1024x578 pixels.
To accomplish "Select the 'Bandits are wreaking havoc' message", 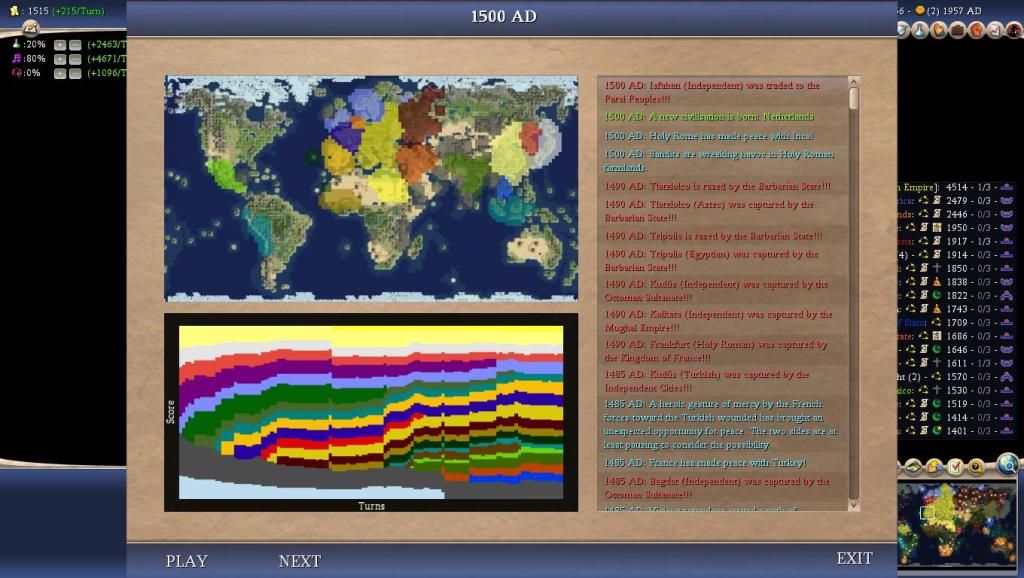I will click(x=718, y=161).
